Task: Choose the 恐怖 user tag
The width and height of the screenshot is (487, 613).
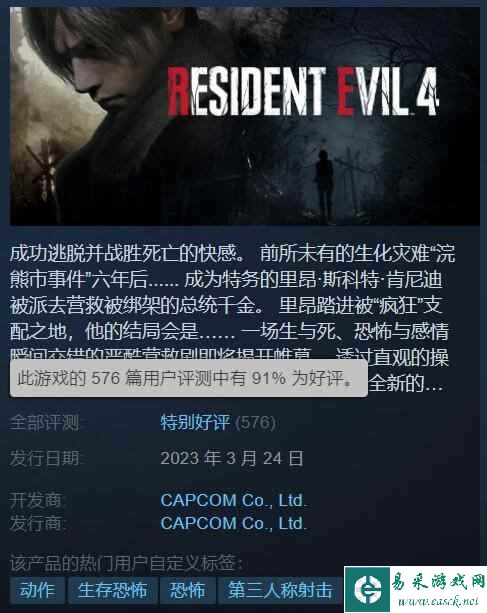Action: point(187,590)
